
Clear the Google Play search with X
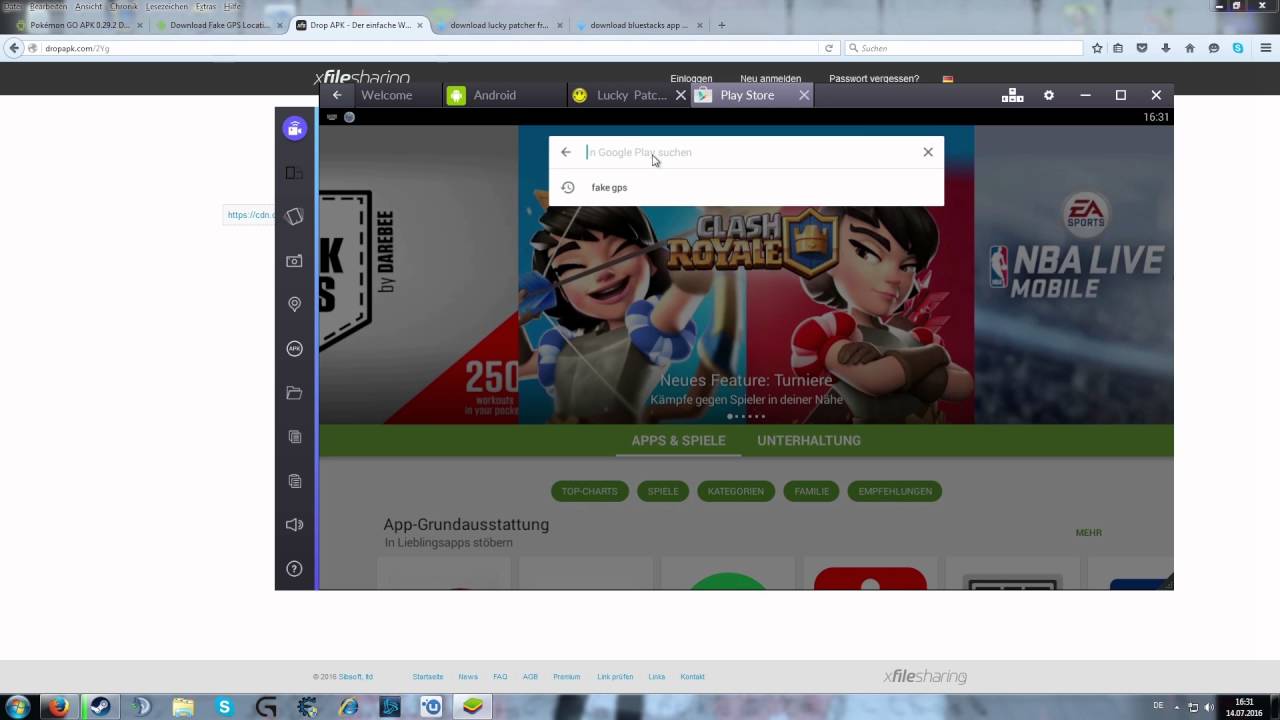[928, 152]
